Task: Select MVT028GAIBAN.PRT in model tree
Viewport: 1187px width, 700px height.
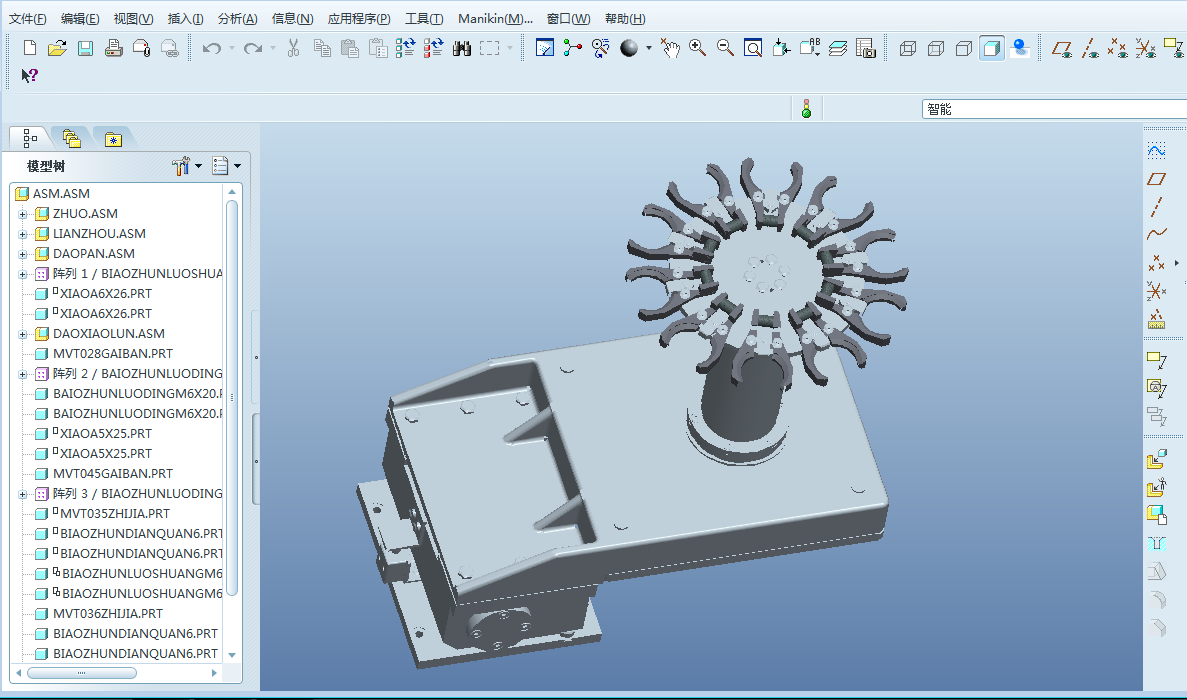Action: coord(112,354)
